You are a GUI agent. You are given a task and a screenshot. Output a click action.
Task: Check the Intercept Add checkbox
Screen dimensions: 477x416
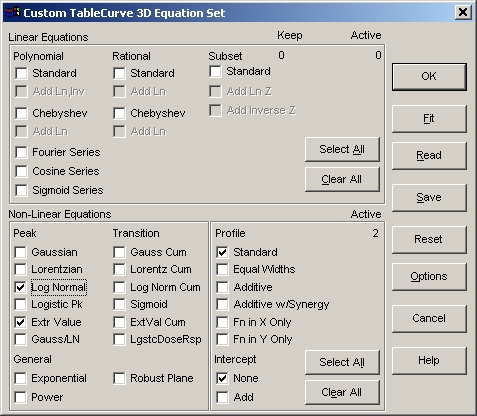[x=223, y=397]
